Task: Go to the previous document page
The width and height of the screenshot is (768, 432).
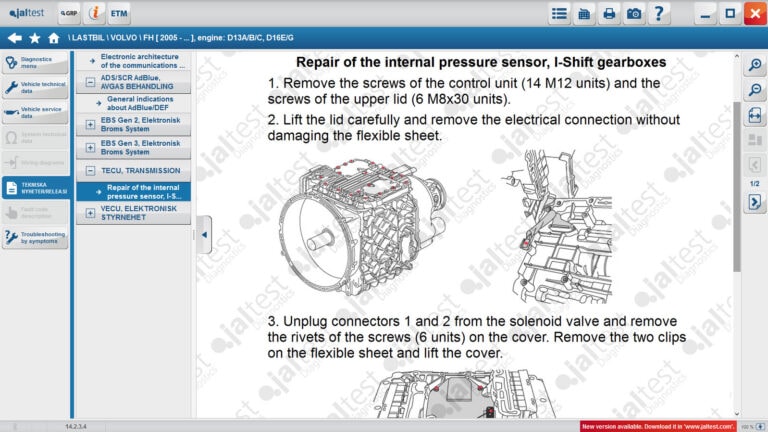Action: click(x=755, y=165)
